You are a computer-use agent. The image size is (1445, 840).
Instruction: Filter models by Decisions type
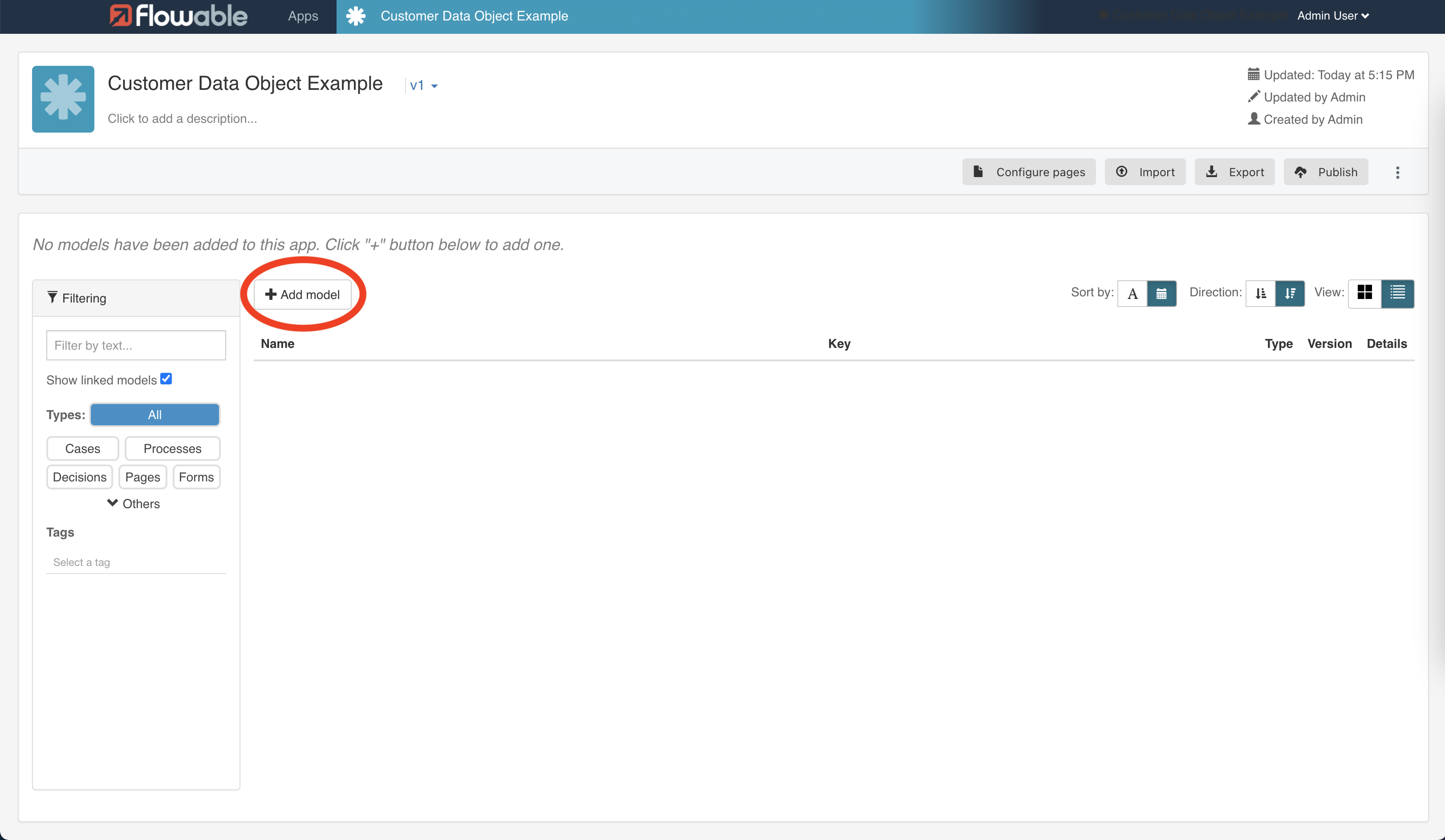[79, 477]
